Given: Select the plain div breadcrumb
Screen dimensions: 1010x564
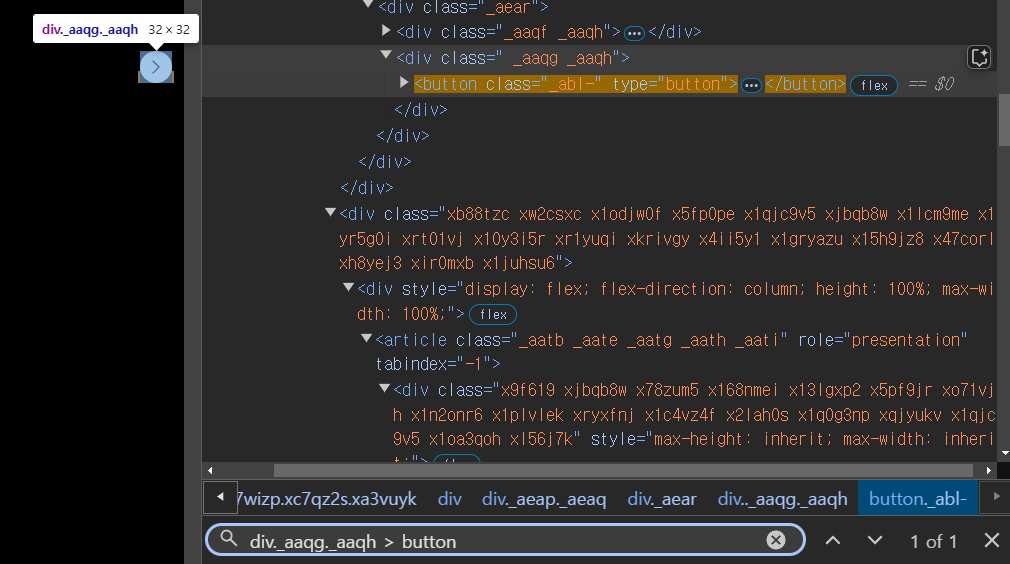Looking at the screenshot, I should coord(450,499).
